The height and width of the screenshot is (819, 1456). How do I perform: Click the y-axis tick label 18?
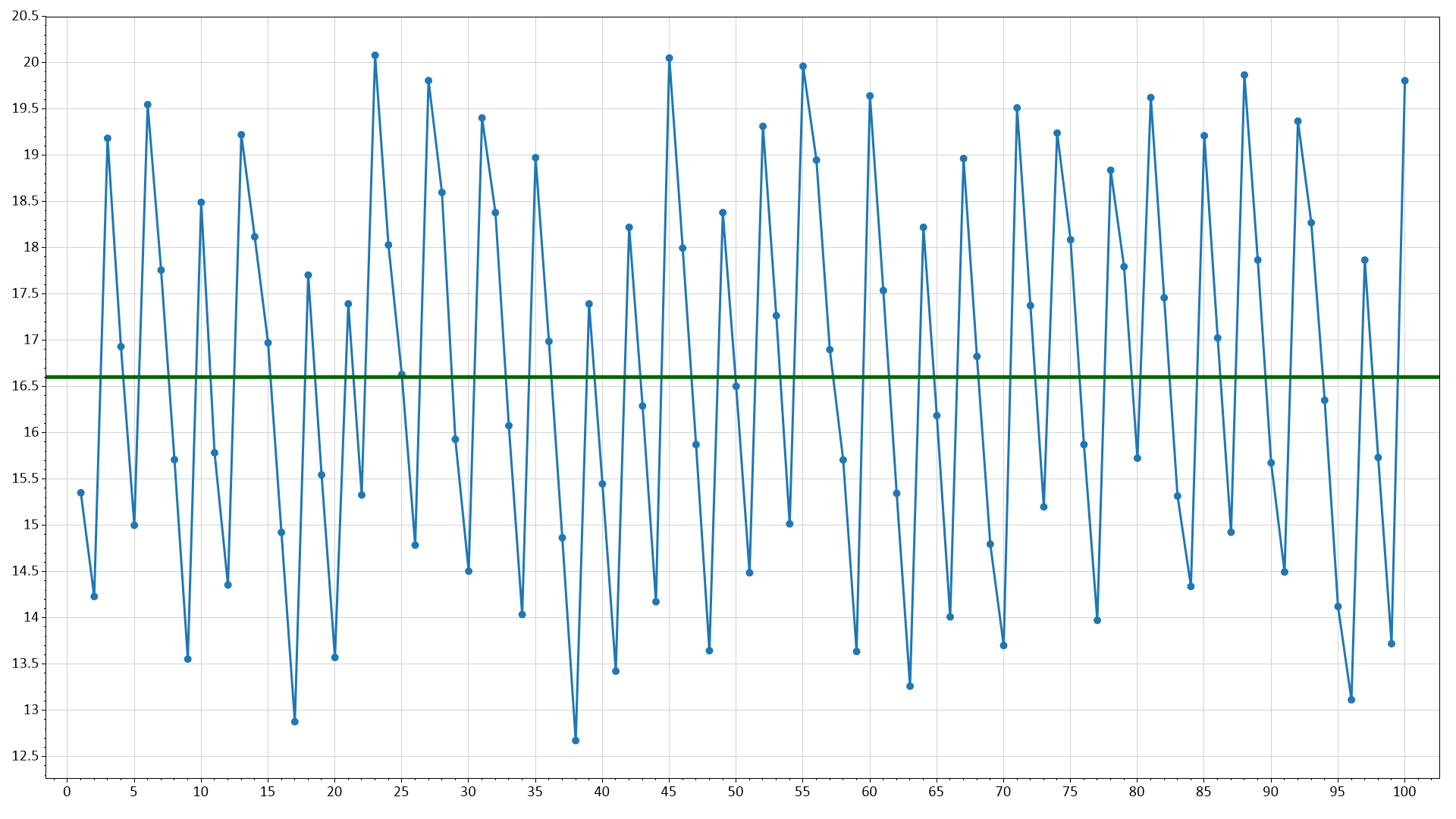30,247
